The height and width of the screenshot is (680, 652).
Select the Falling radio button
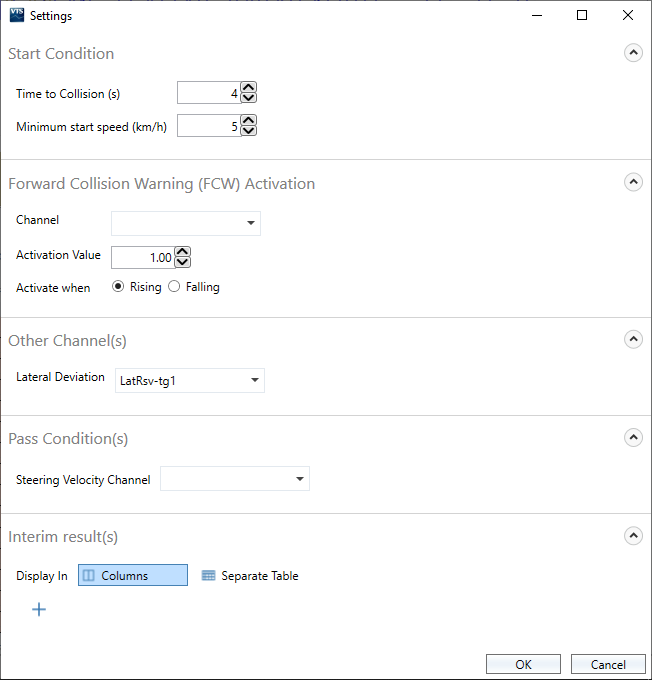174,287
